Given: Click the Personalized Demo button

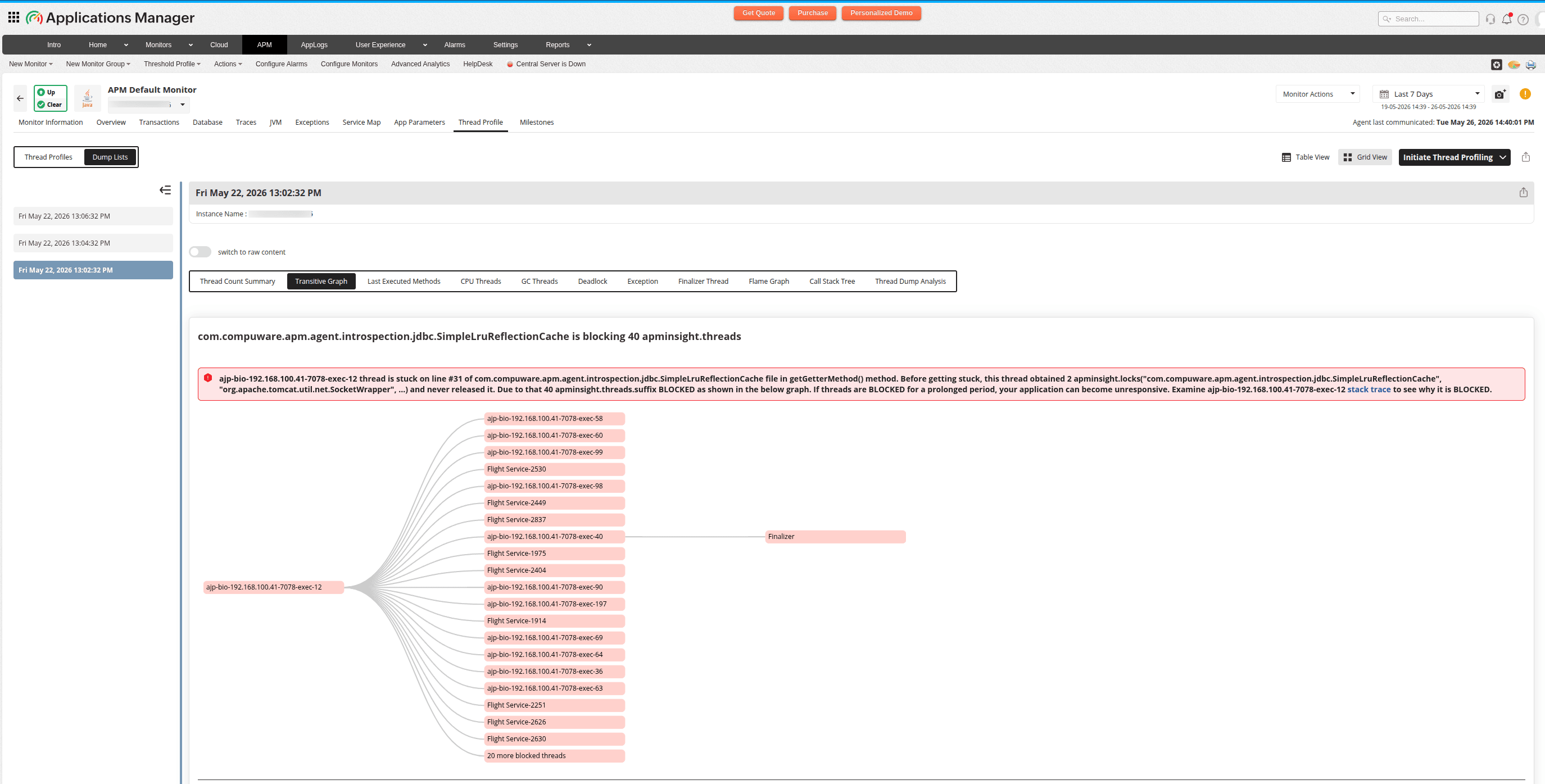Looking at the screenshot, I should (x=881, y=13).
